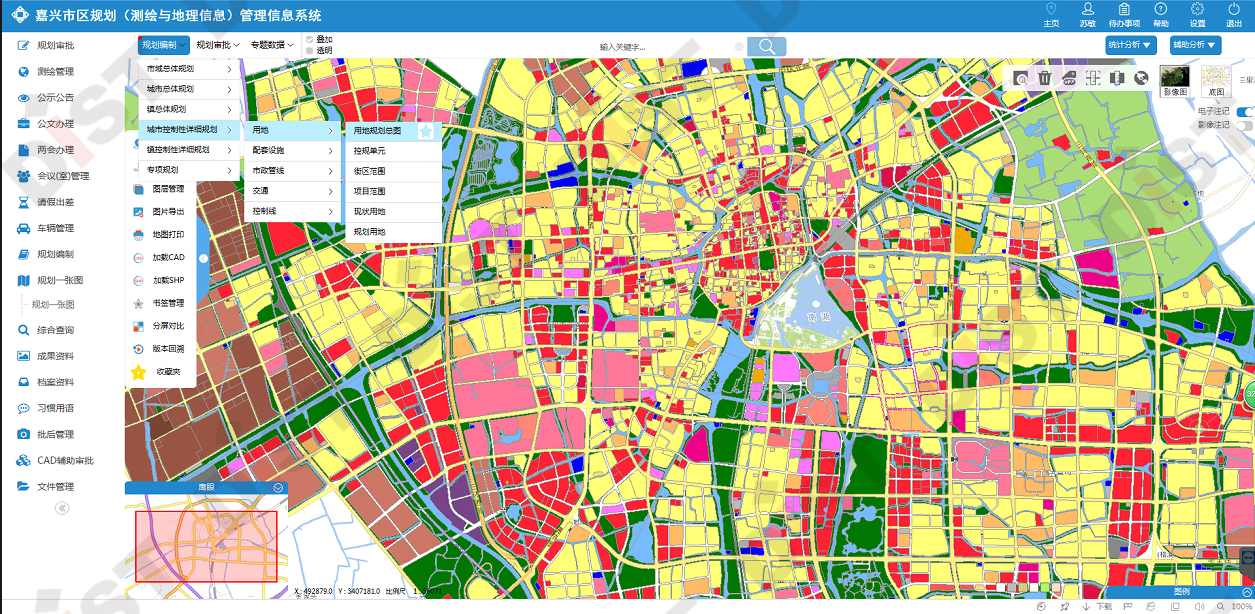The width and height of the screenshot is (1255, 614).
Task: Check the 透明 checkbox
Action: (x=310, y=50)
